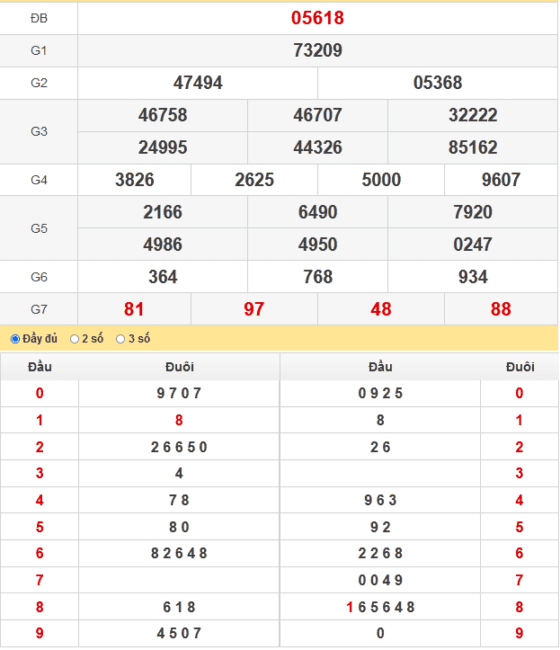
Task: Click the head digits '9 2' cell
Action: [381, 527]
